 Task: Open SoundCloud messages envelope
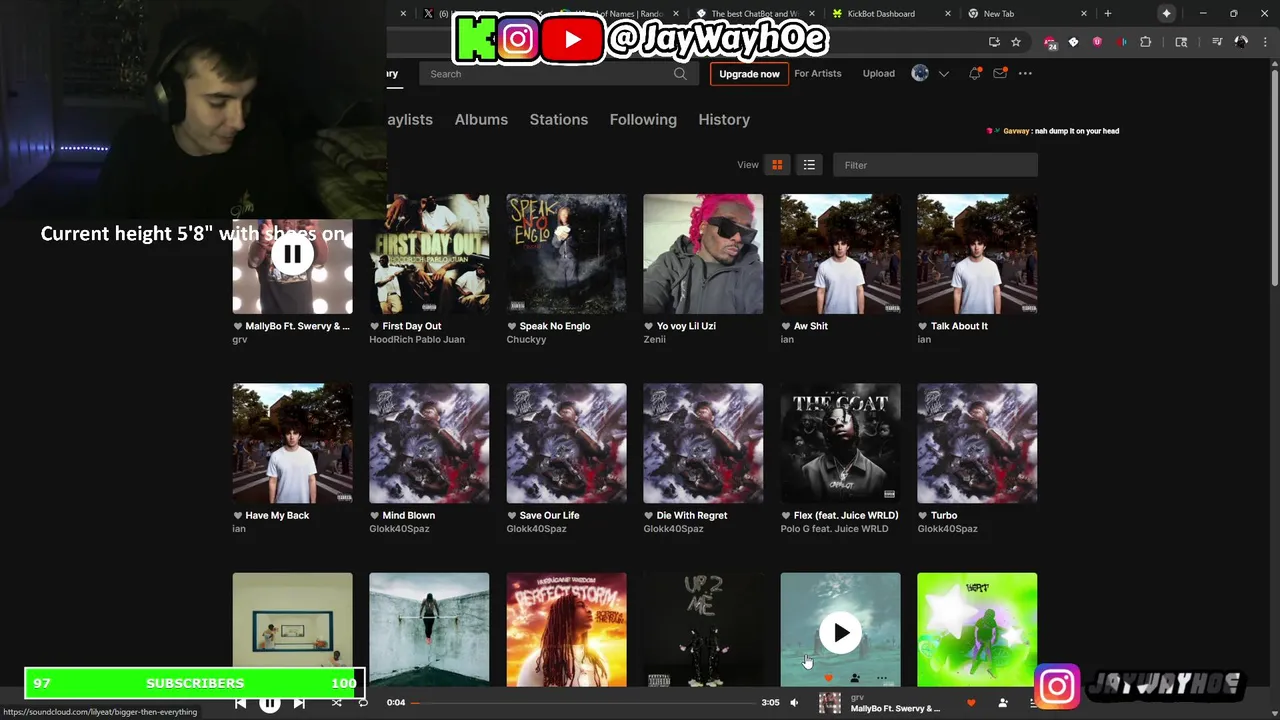click(x=1000, y=73)
